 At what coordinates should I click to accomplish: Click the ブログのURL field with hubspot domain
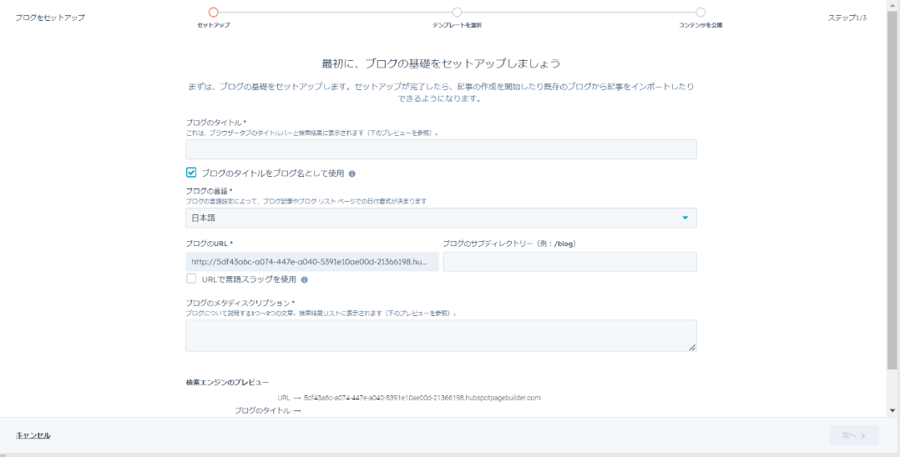pyautogui.click(x=312, y=262)
